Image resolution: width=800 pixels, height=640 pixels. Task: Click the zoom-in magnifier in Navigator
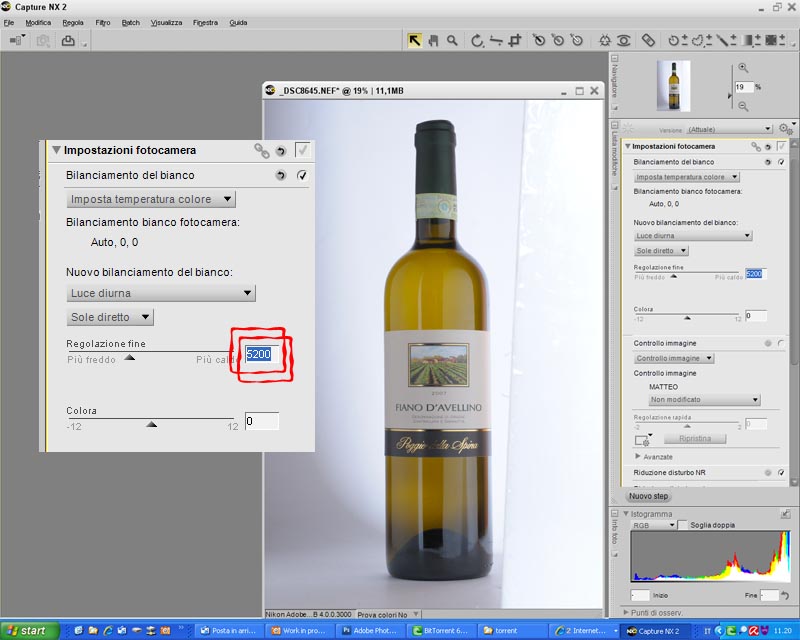[743, 68]
